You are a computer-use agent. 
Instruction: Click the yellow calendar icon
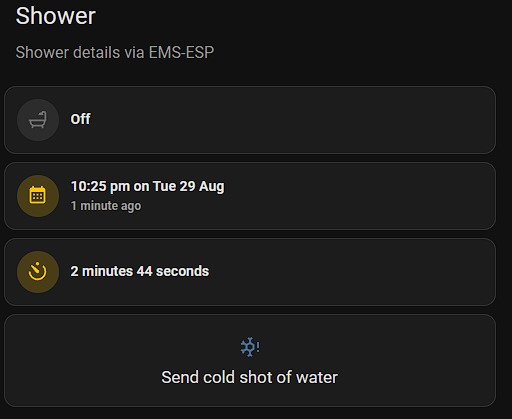point(38,196)
